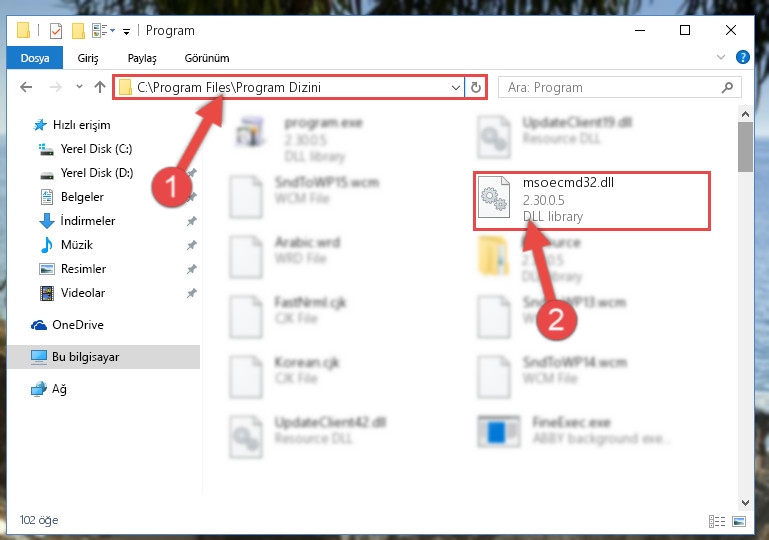Open the blue Help question mark
Viewport: 769px width, 540px height.
coord(743,57)
